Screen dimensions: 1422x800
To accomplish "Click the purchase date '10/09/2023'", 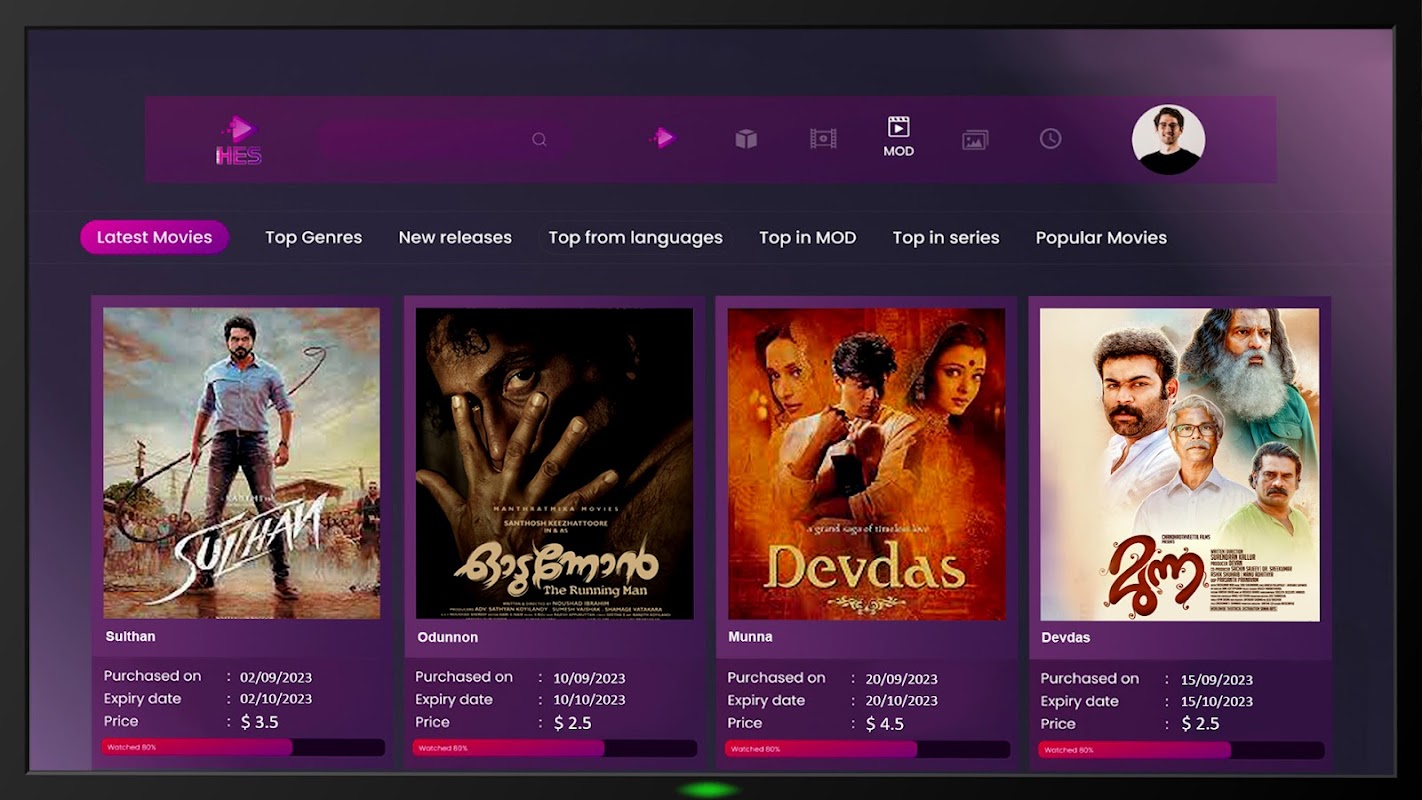I will 589,678.
